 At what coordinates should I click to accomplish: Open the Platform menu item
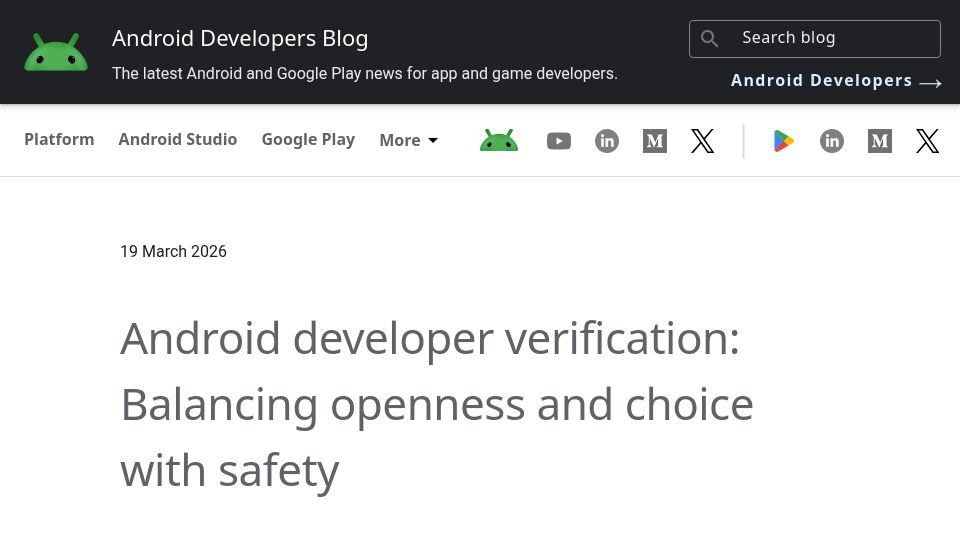click(x=59, y=140)
